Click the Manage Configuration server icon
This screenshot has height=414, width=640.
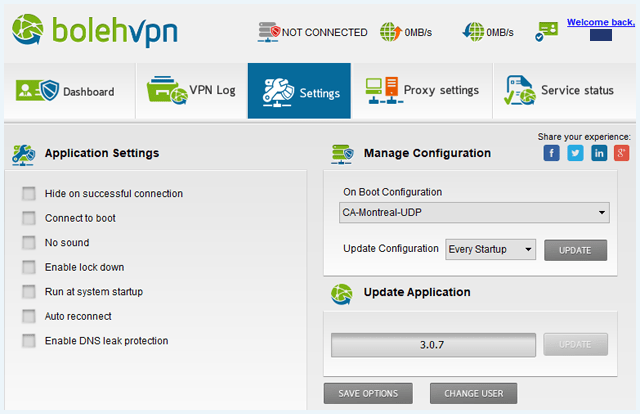(x=342, y=154)
